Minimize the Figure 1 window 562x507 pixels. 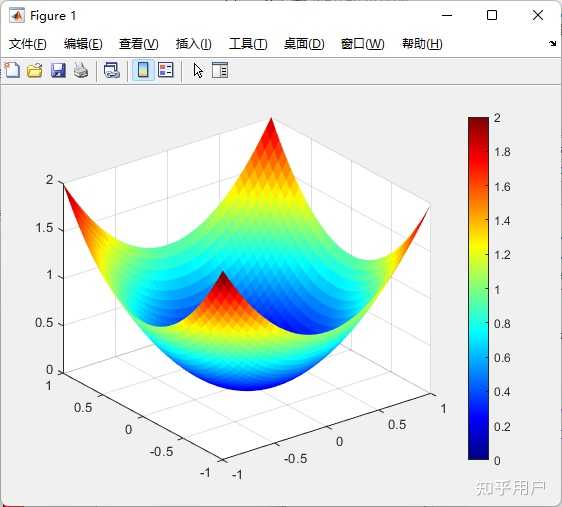[x=447, y=15]
